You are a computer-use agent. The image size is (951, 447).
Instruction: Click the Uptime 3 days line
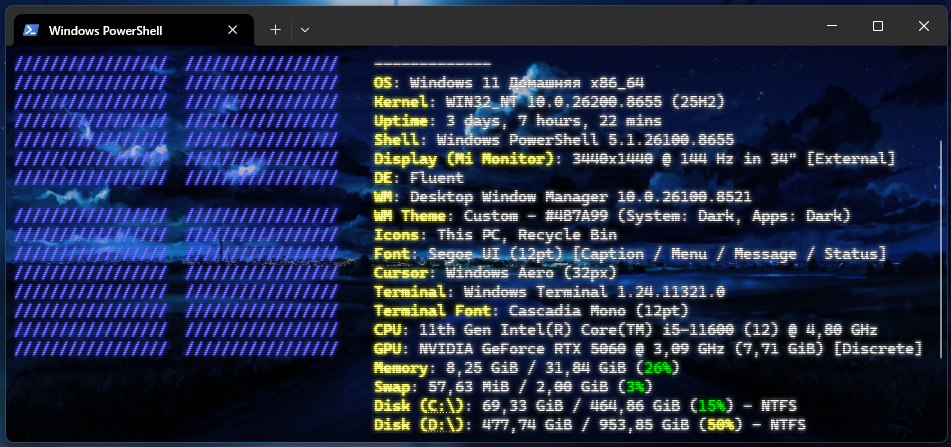pyautogui.click(x=518, y=121)
